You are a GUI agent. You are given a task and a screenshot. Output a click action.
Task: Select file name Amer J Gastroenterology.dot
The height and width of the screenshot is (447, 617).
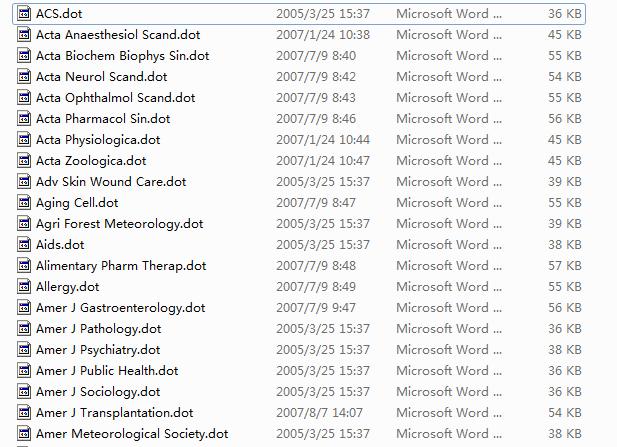(121, 308)
